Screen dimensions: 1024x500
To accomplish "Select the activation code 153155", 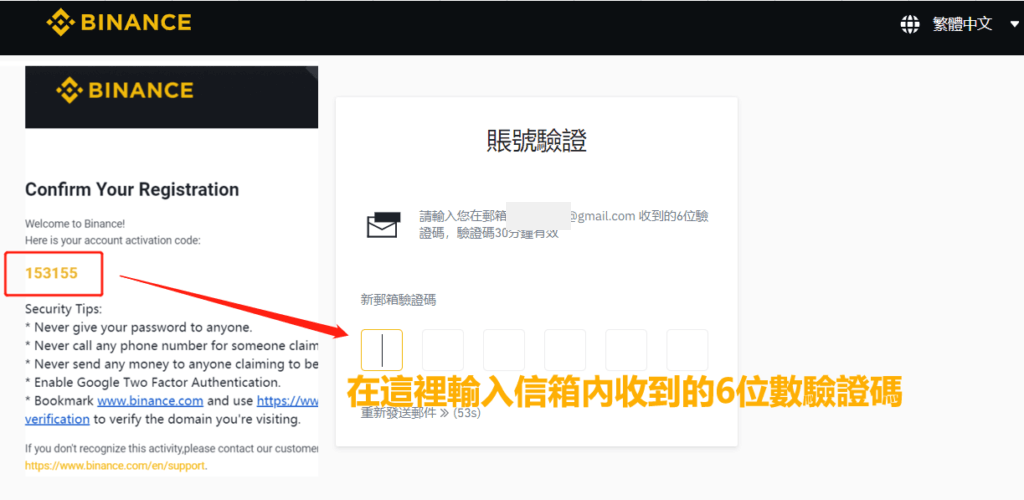I will click(52, 273).
